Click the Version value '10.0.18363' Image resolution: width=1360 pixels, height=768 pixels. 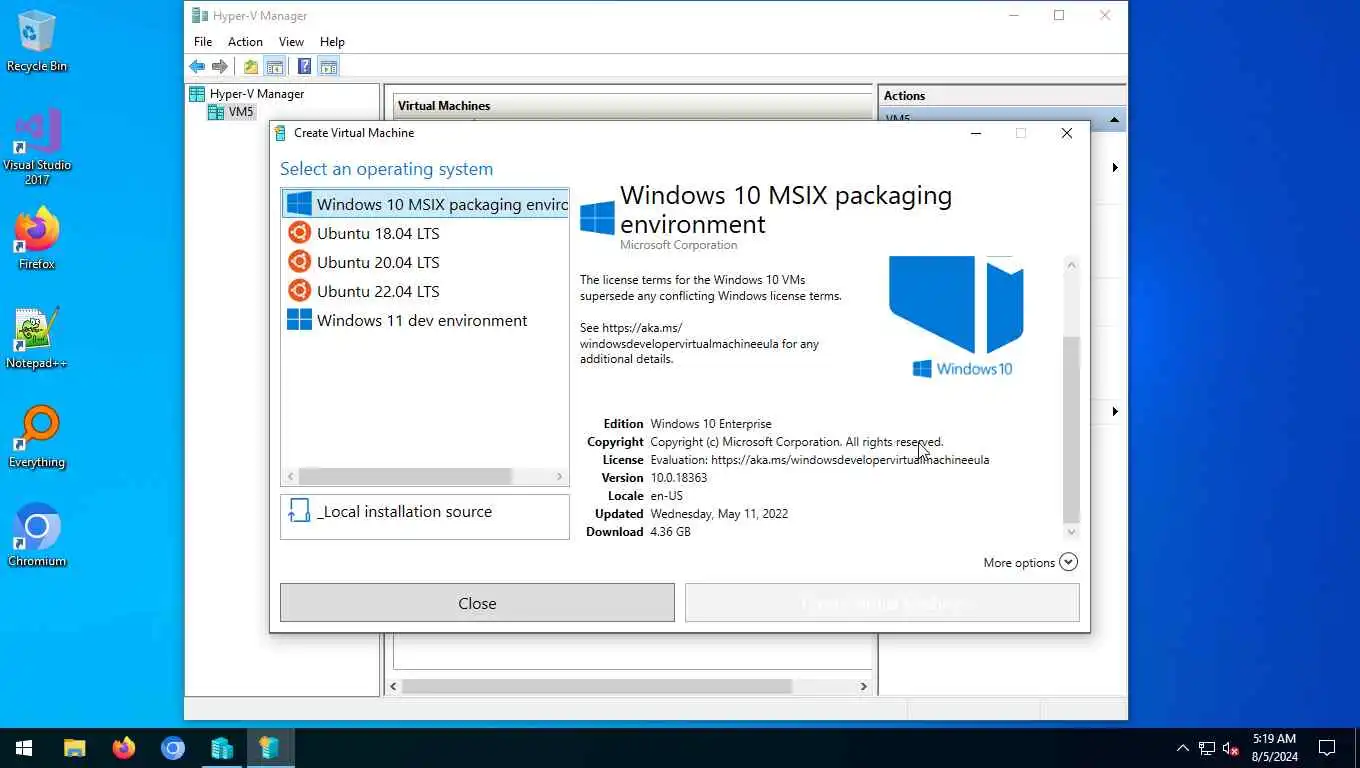point(679,478)
